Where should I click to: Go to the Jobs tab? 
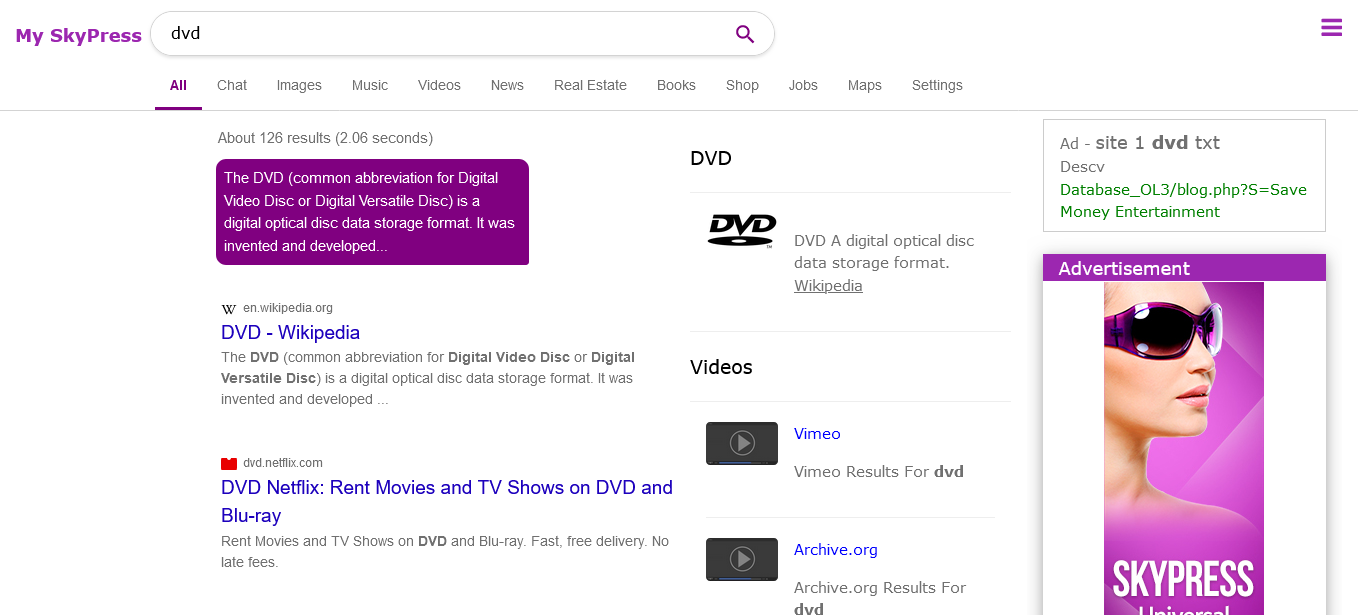803,85
